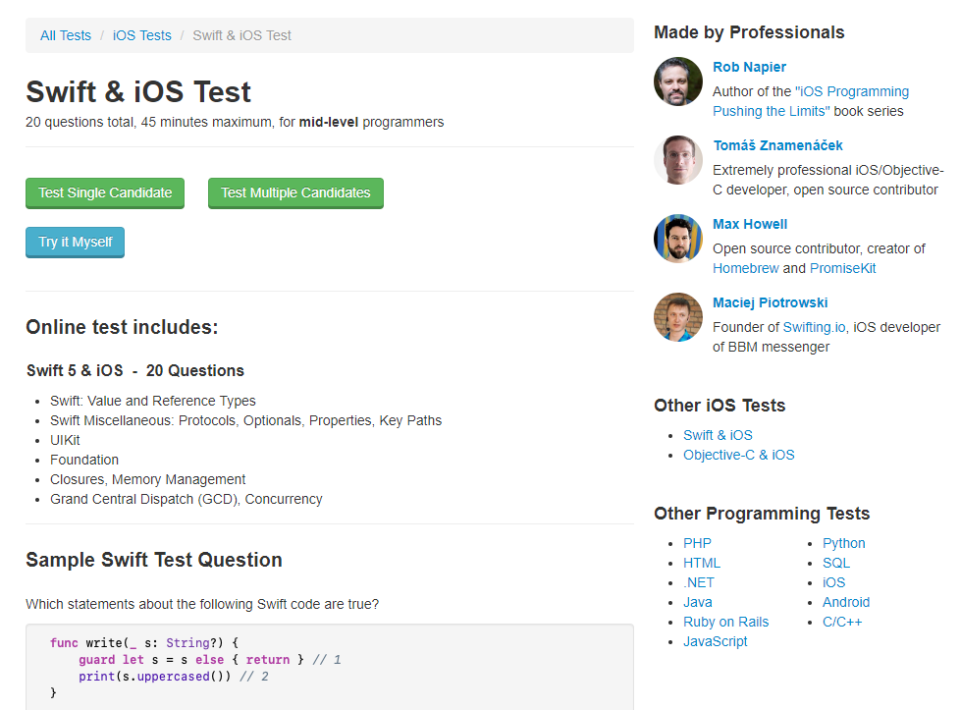Screen dimensions: 960x710
Task: Select the PHP programming test
Action: click(x=697, y=543)
